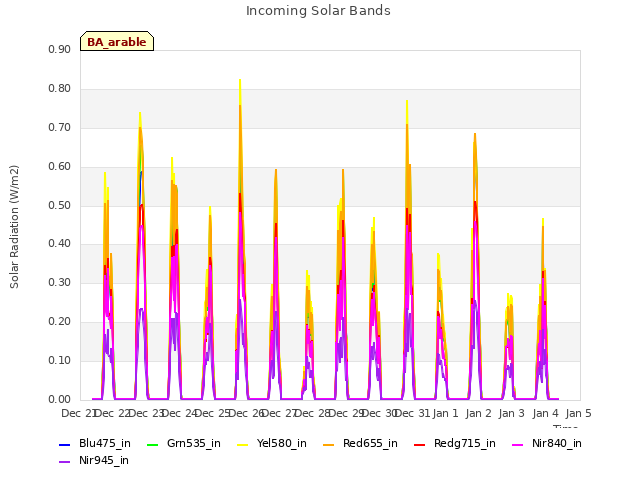Screen dimensions: 640x480
Task: Click the 0.70 y-axis tick label
Action: tap(60, 127)
